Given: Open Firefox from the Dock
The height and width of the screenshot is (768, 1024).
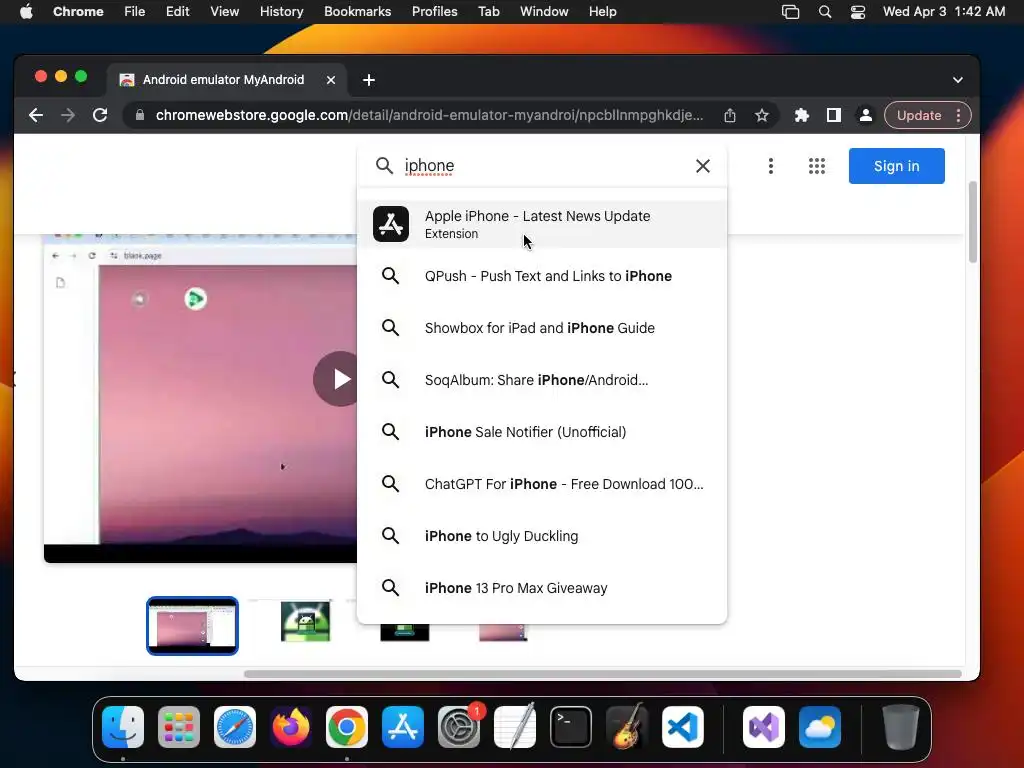Looking at the screenshot, I should (x=291, y=727).
